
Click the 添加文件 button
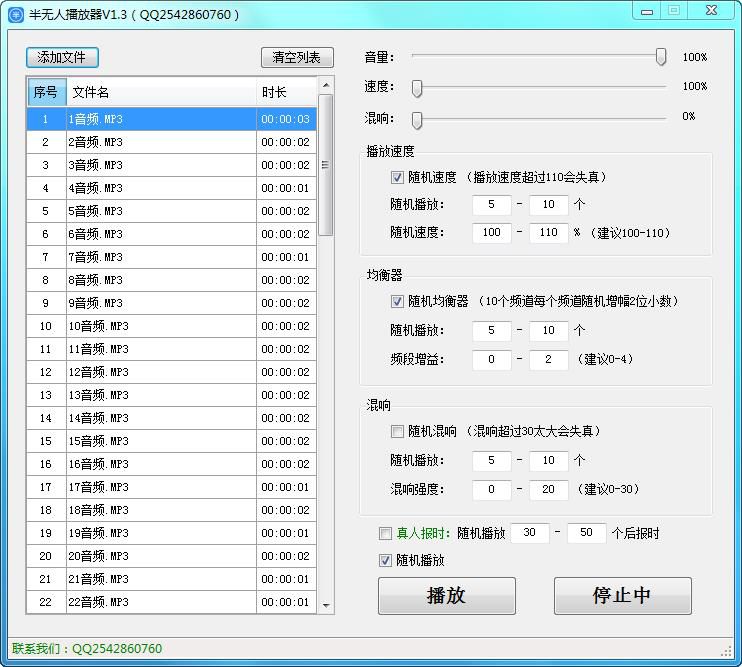62,58
